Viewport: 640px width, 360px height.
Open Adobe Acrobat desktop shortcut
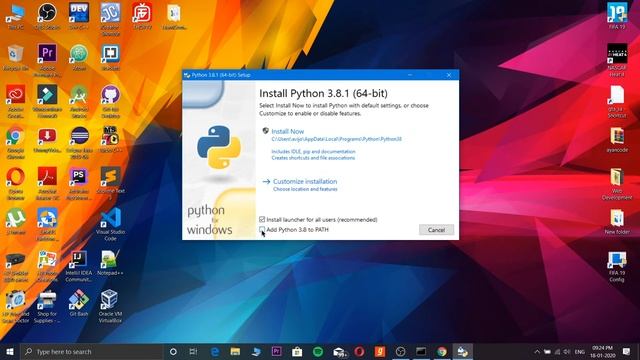[x=47, y=183]
